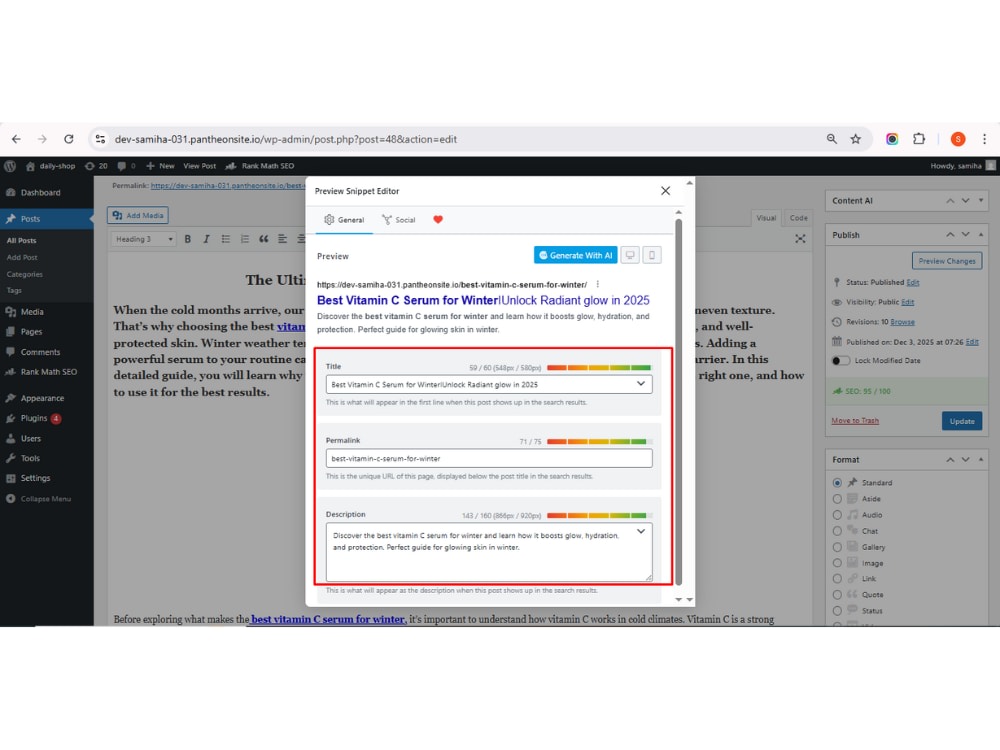This screenshot has height=750, width=1000.
Task: Bookmark this page with the star icon
Action: pos(856,139)
